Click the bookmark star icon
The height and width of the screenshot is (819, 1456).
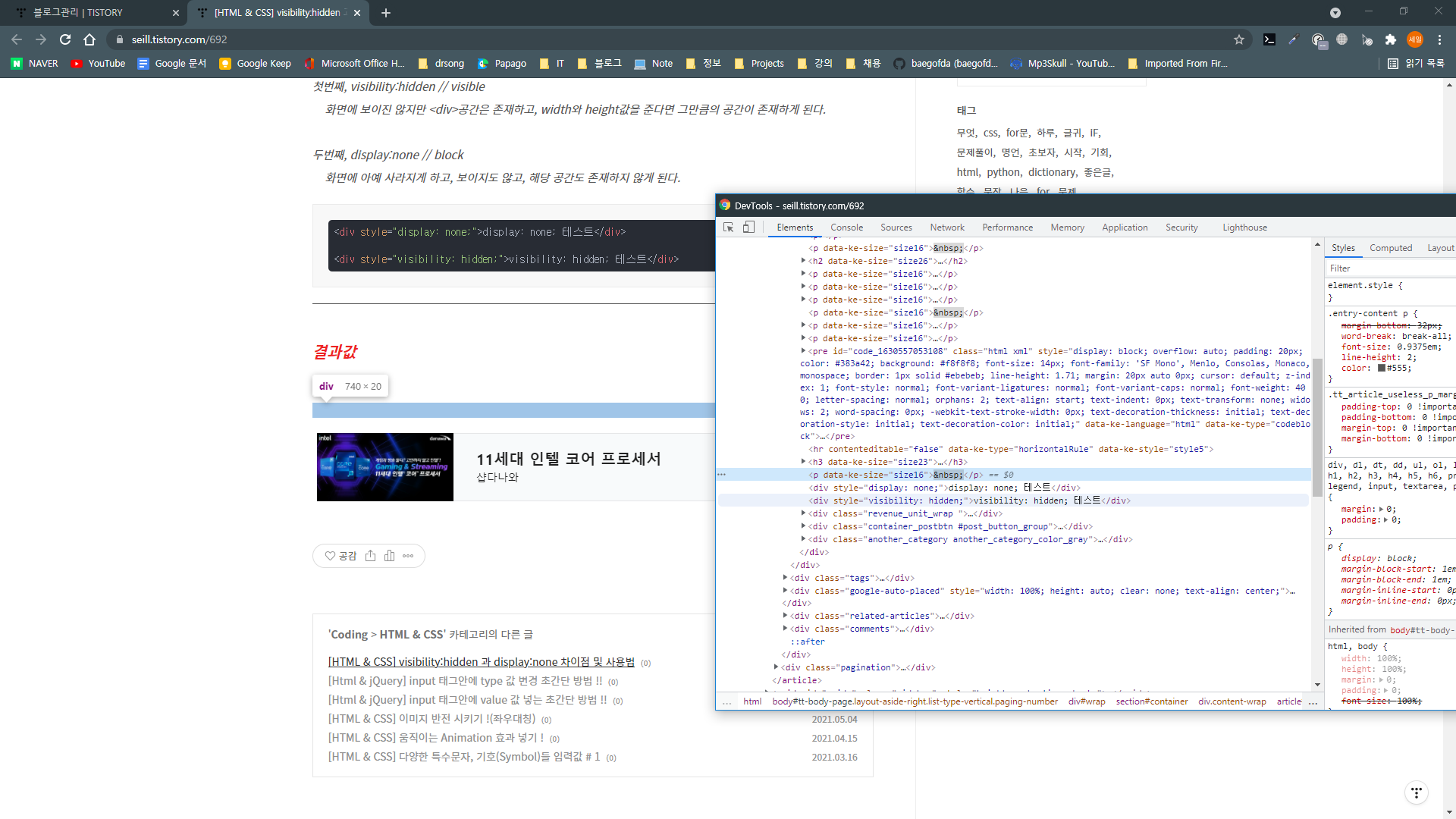click(x=1239, y=39)
